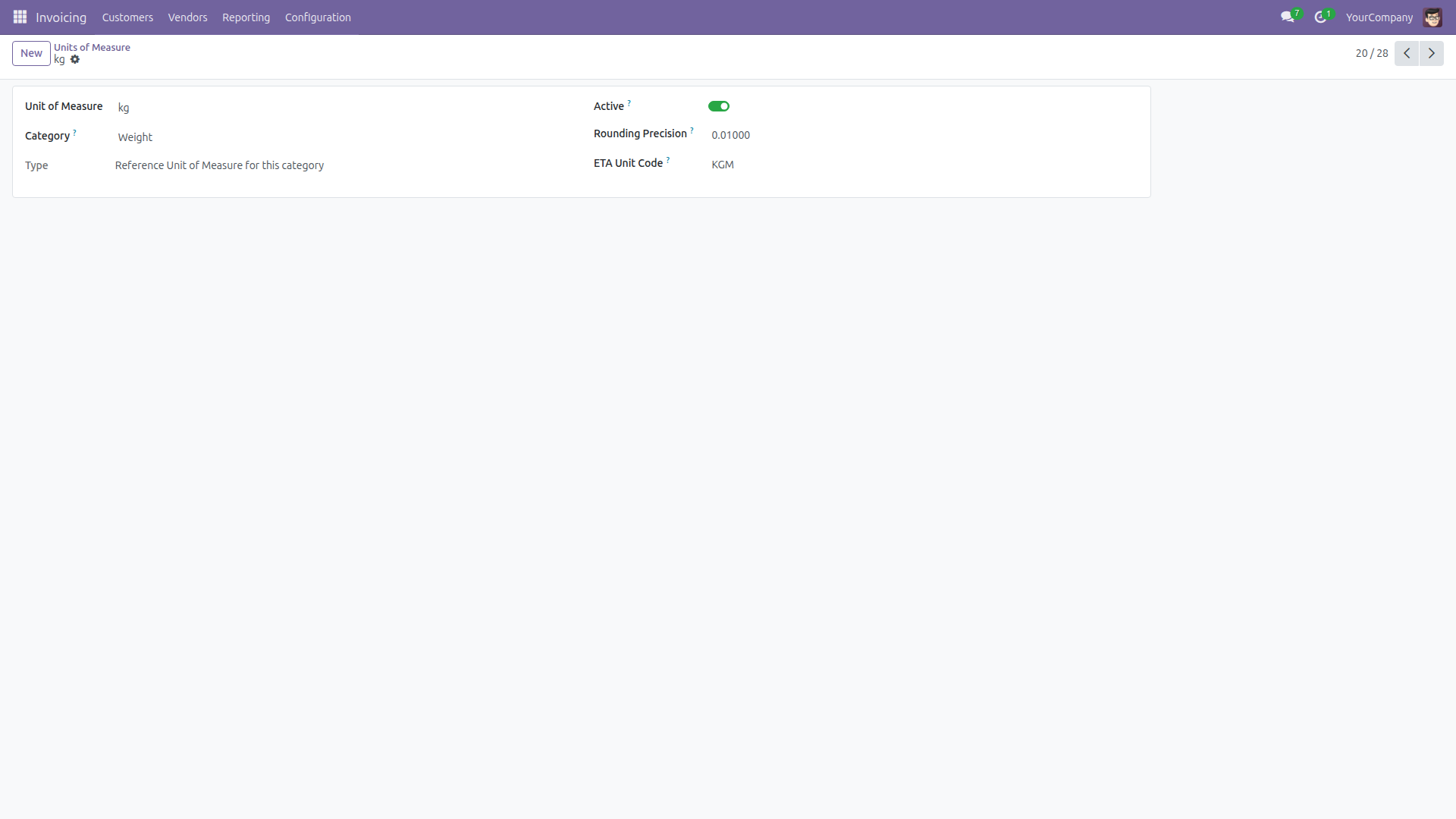Edit the Unit of Measure name field
The image size is (1456, 819).
click(x=341, y=108)
